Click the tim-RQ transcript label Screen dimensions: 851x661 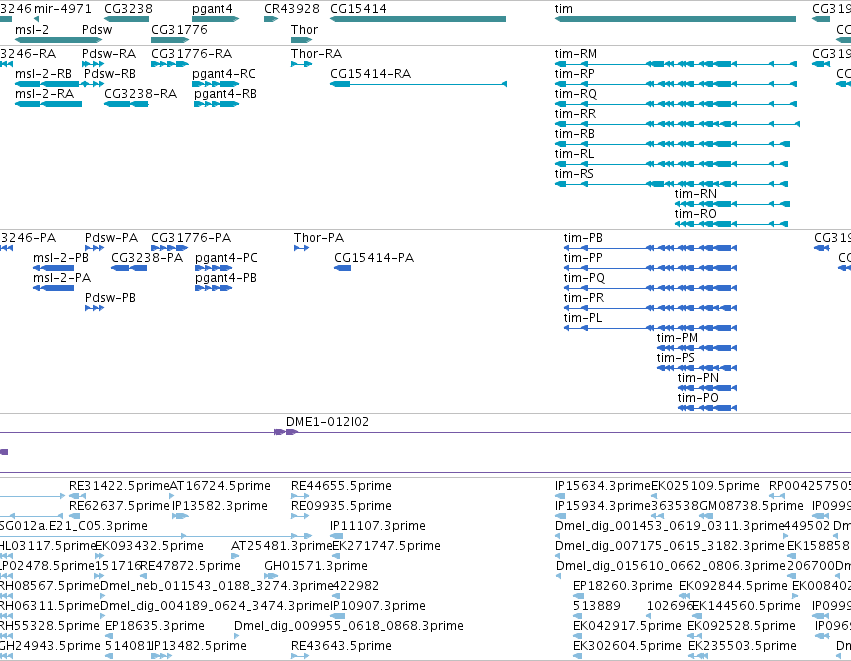click(x=576, y=94)
